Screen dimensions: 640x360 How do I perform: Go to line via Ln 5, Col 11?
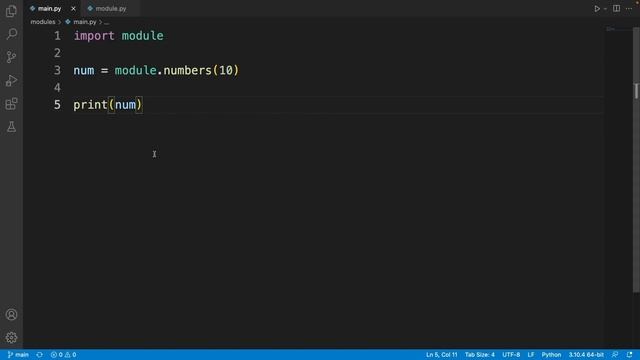tap(442, 355)
